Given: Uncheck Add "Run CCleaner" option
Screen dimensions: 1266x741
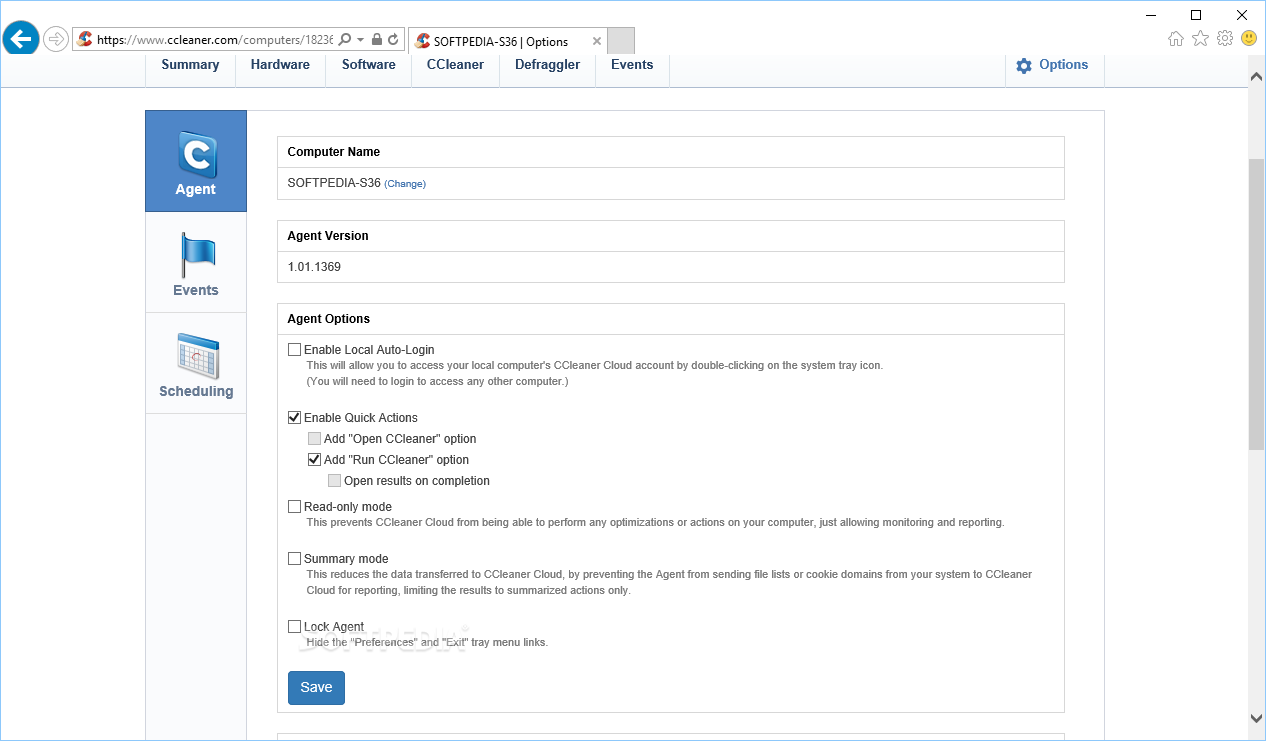Looking at the screenshot, I should coord(314,460).
